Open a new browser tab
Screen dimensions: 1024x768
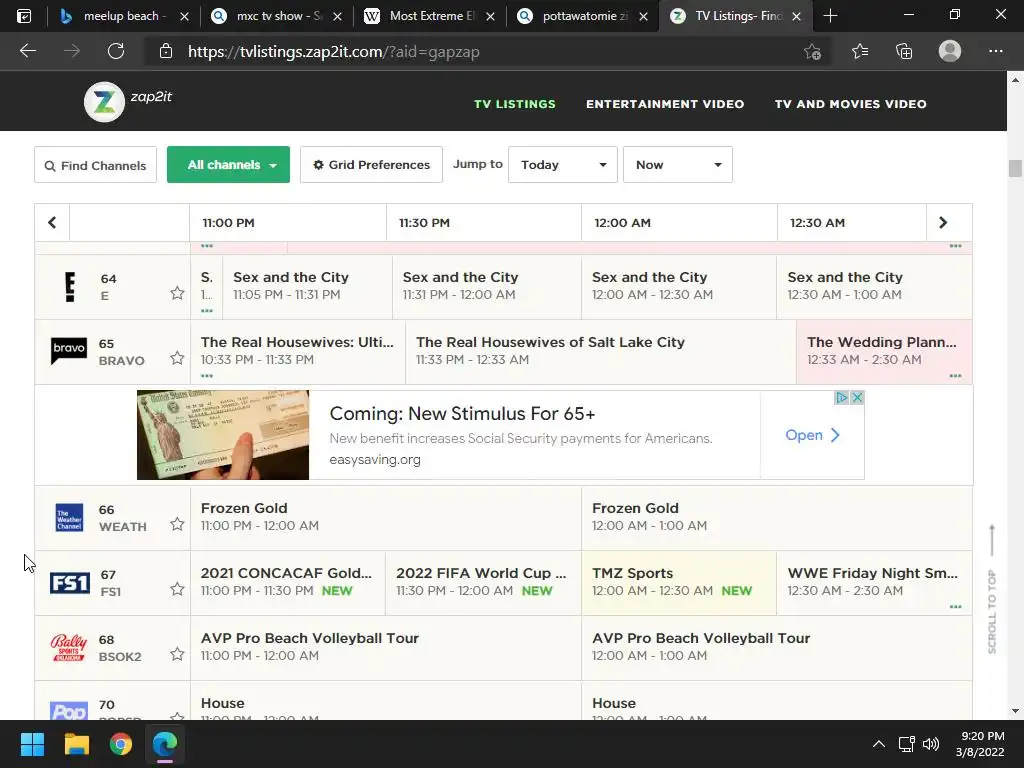tap(830, 16)
